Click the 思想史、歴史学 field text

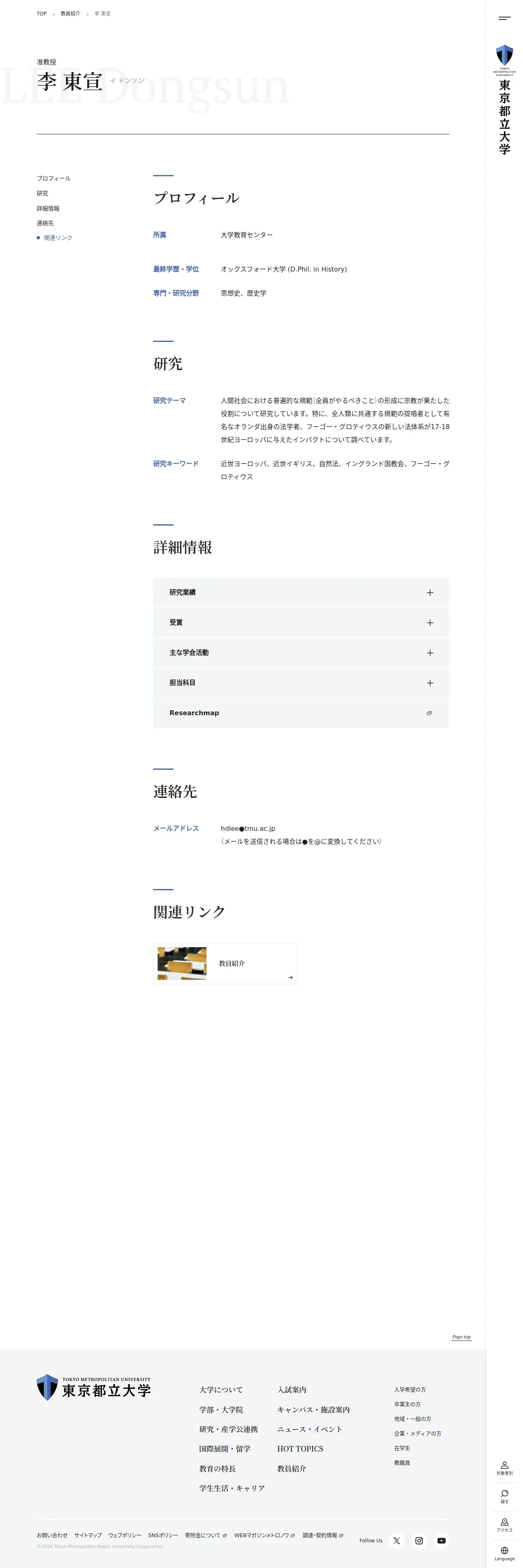[244, 293]
